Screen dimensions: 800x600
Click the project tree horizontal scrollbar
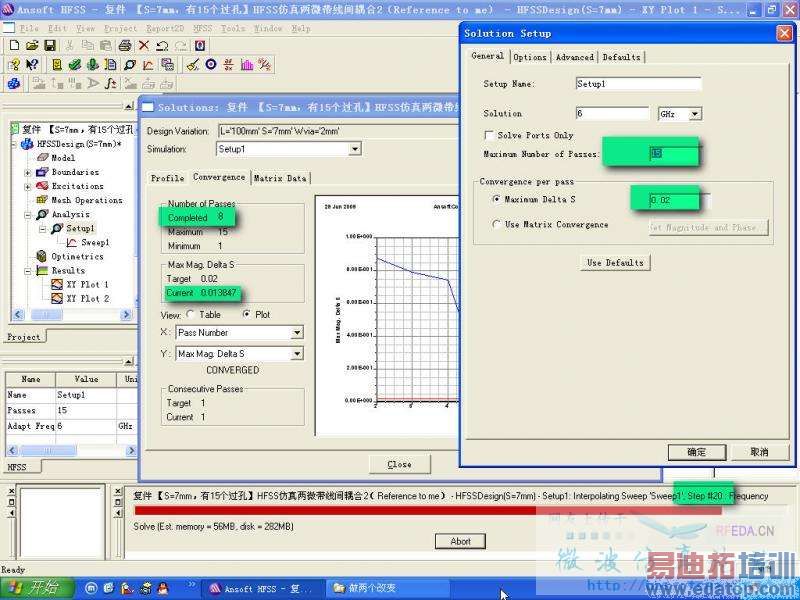(71, 315)
